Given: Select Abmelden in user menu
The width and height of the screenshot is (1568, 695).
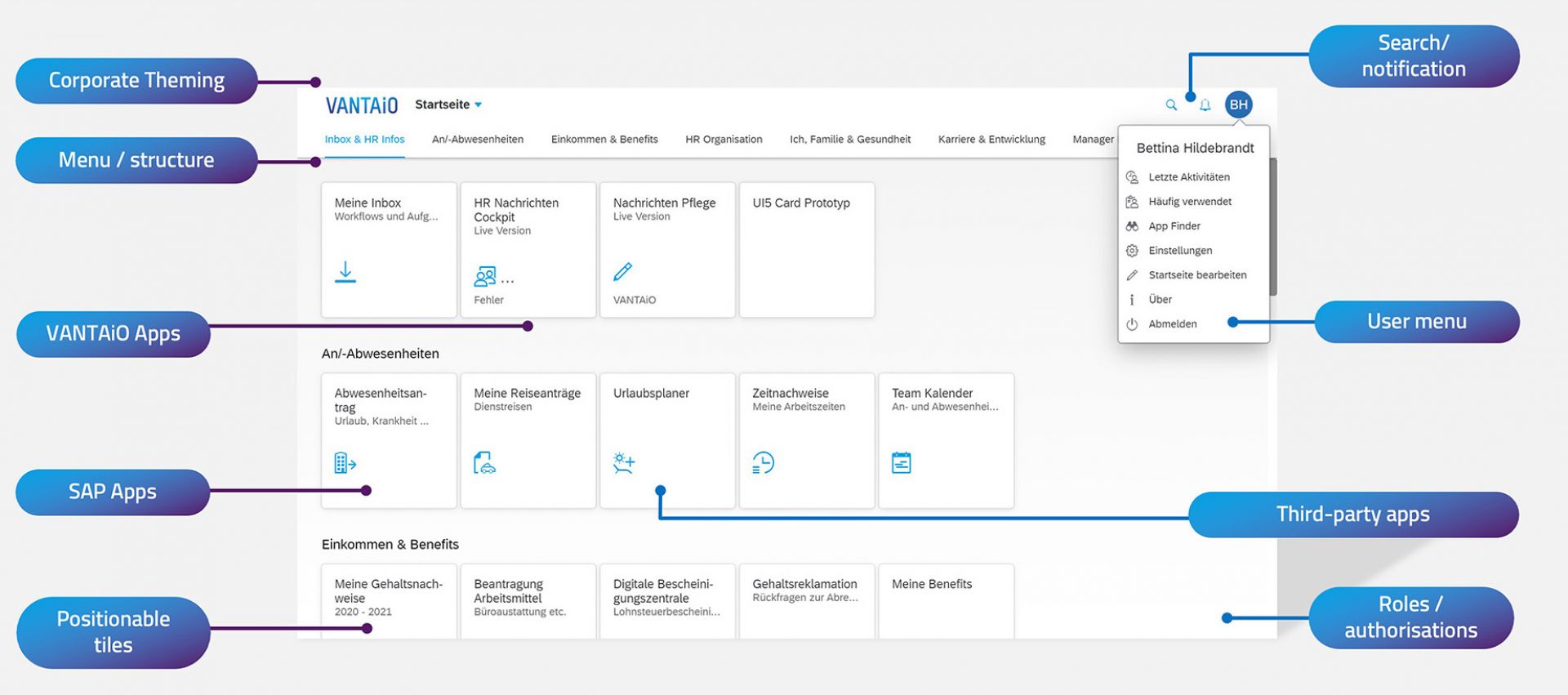Looking at the screenshot, I should point(1172,324).
